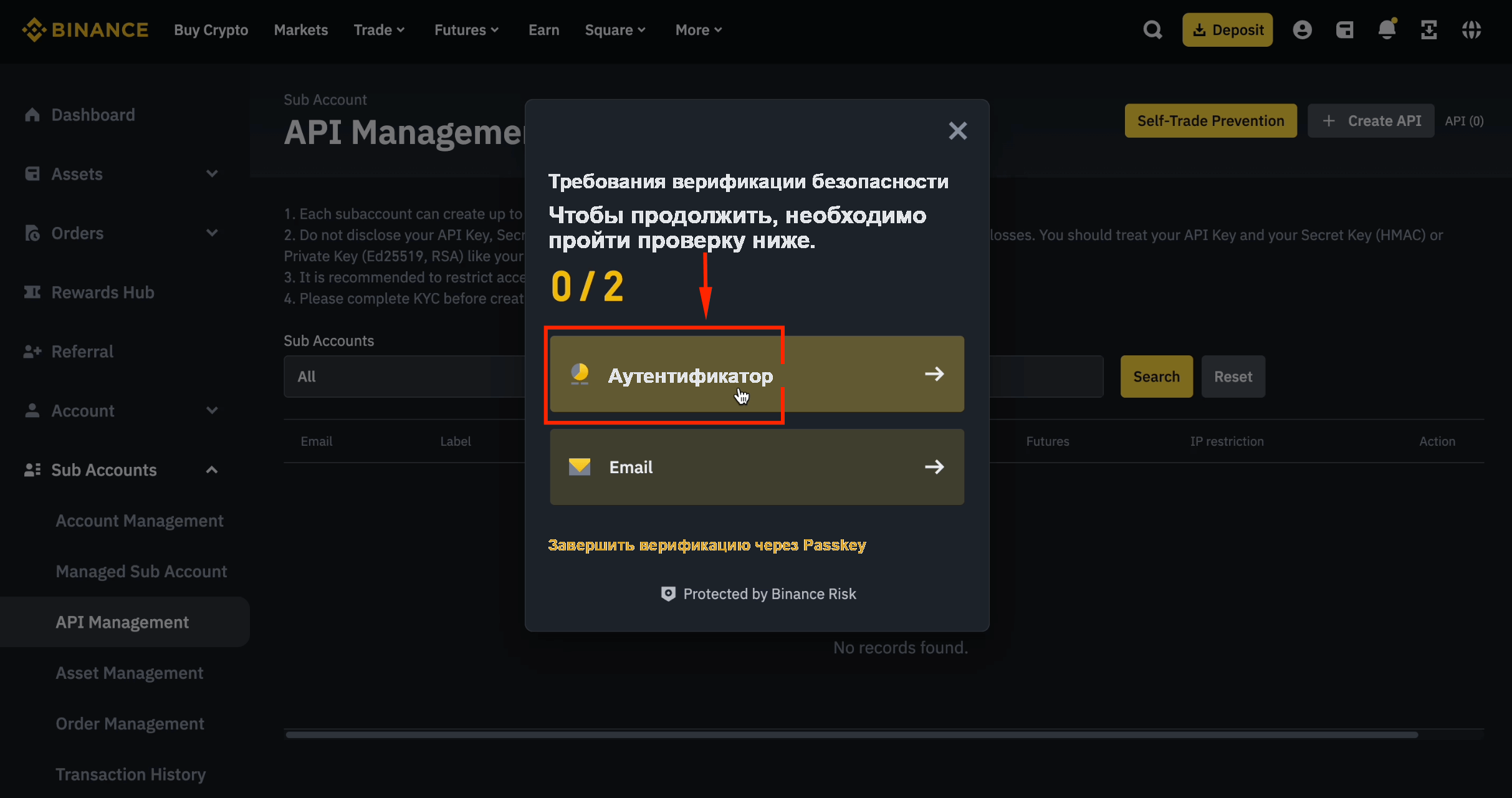Click the Rewards Hub ticket icon

[x=32, y=292]
